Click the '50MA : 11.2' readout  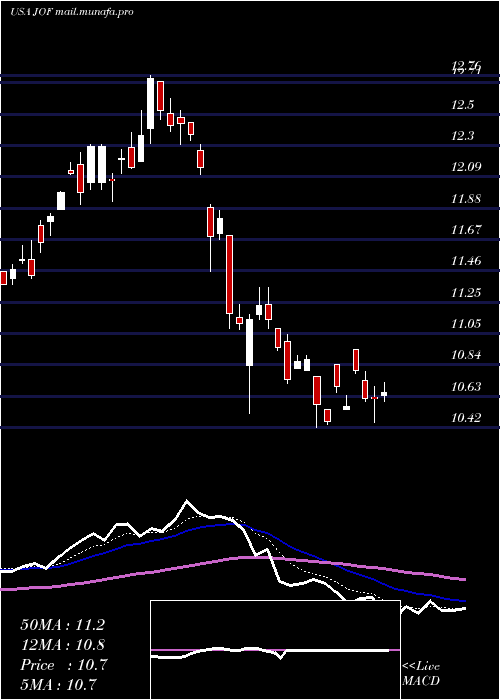[x=62, y=625]
